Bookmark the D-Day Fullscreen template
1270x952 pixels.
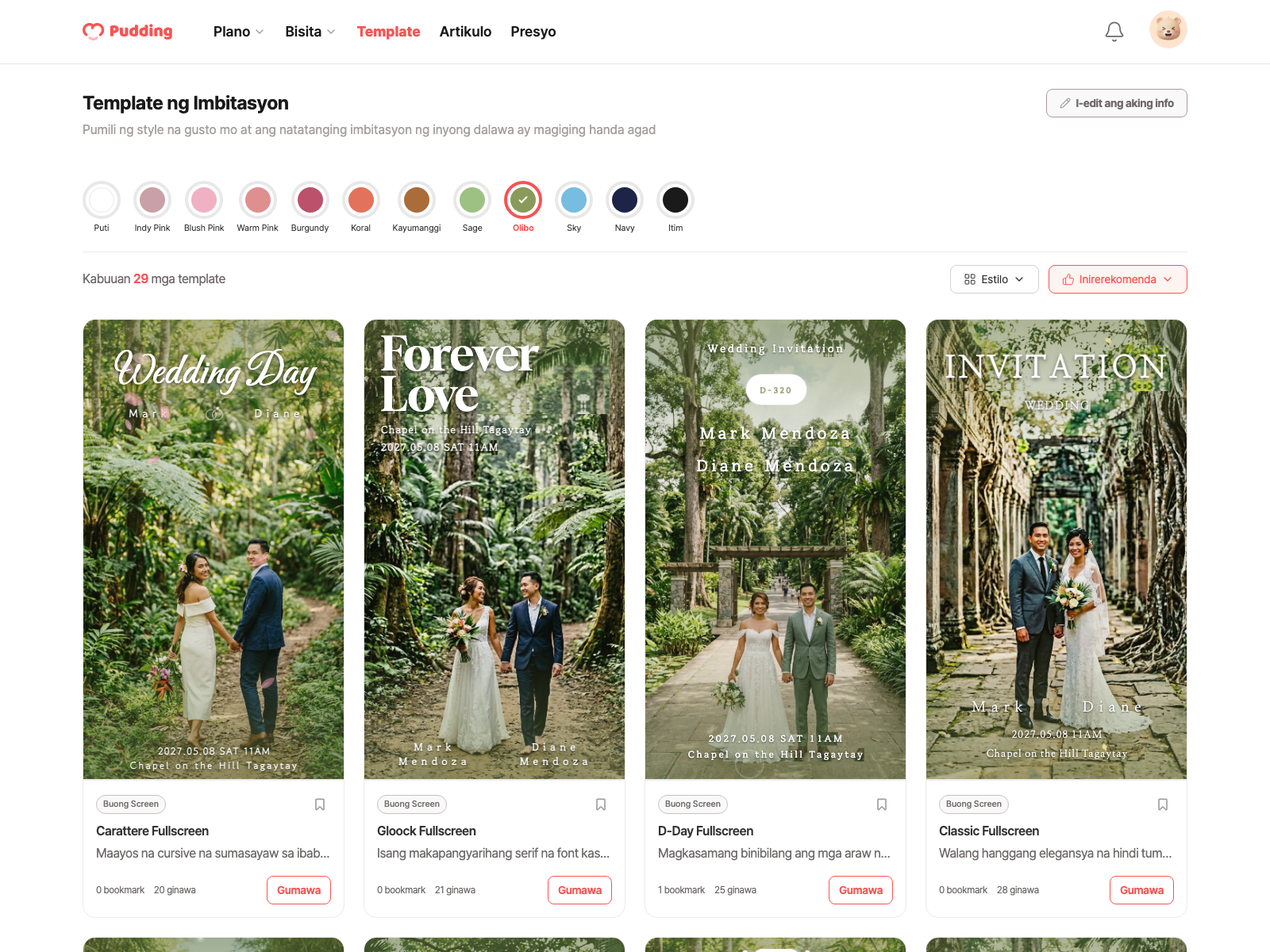click(x=882, y=804)
